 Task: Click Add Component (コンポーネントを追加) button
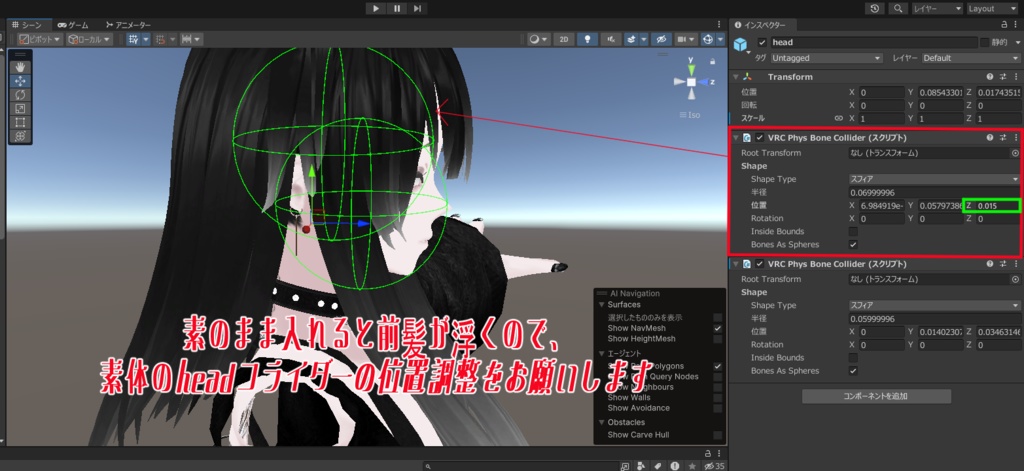[x=876, y=396]
